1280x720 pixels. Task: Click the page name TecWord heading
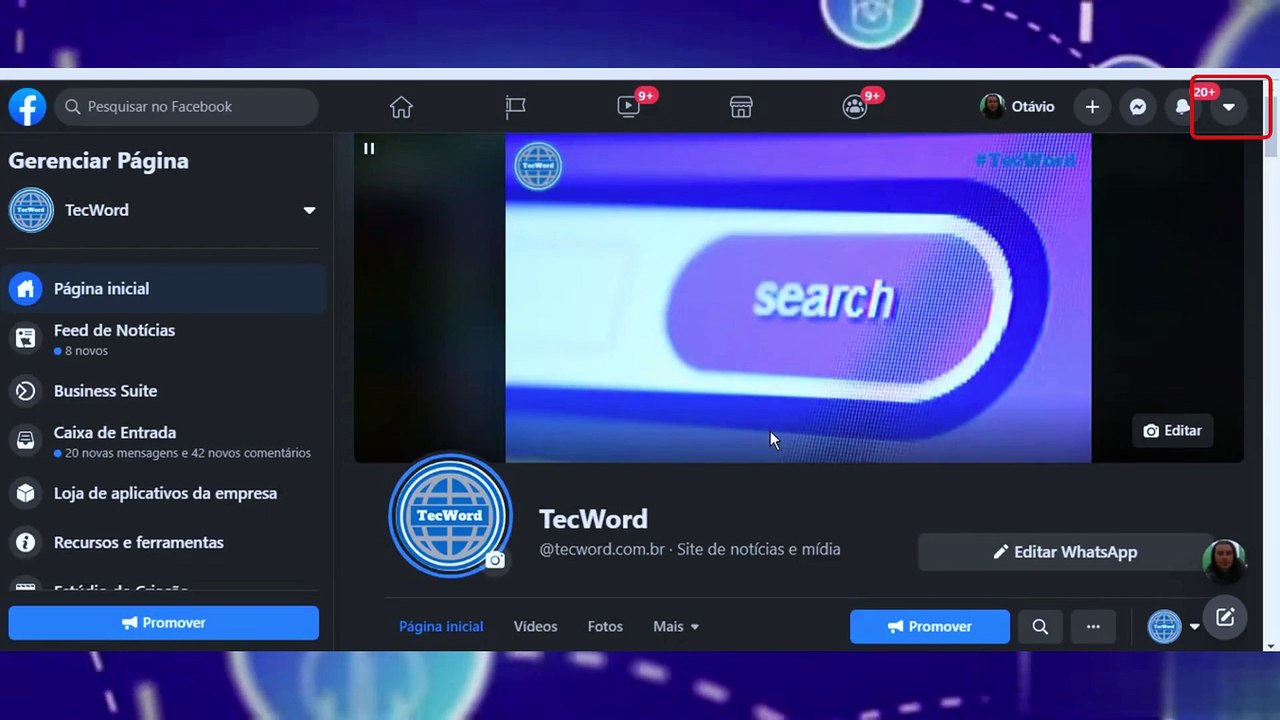point(593,519)
